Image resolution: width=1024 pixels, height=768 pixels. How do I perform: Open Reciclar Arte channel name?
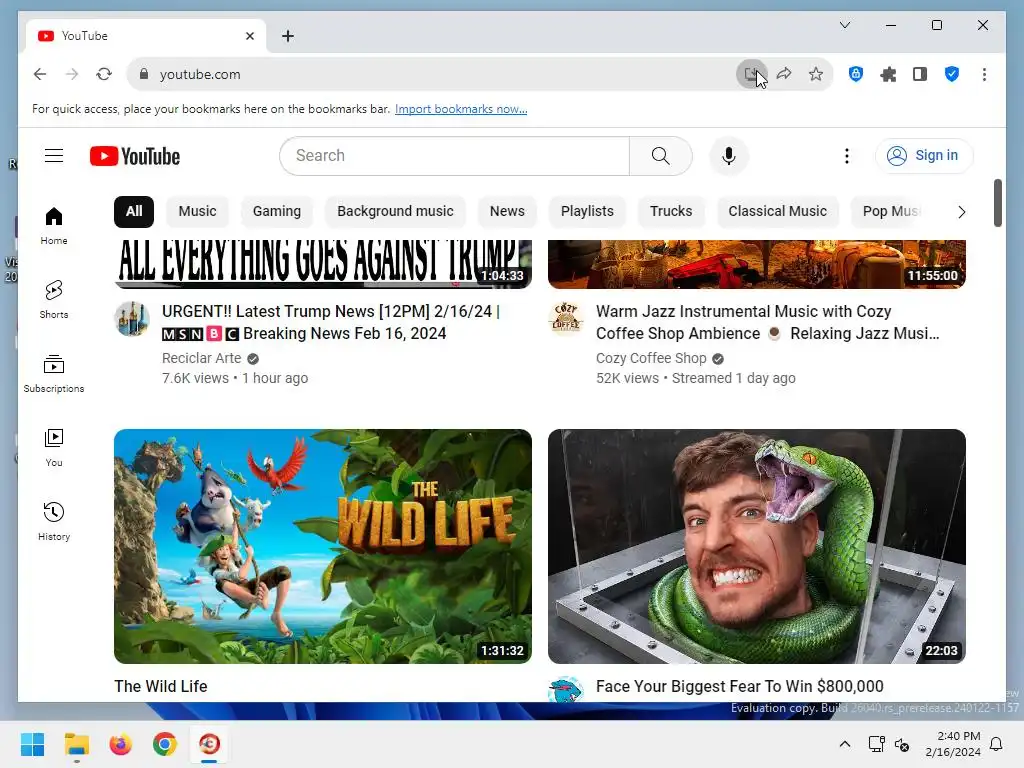[x=201, y=359]
